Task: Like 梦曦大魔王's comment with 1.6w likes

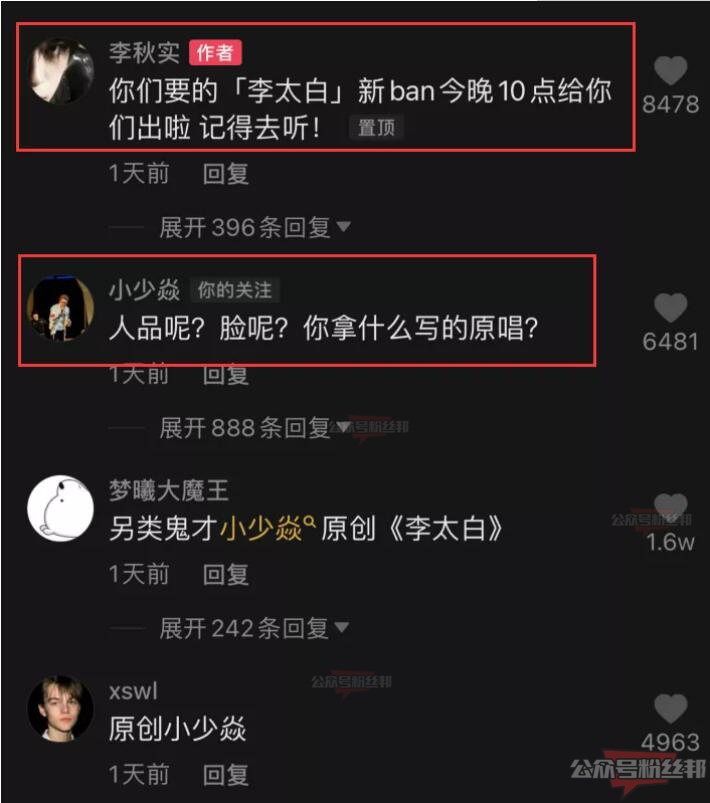Action: [671, 508]
